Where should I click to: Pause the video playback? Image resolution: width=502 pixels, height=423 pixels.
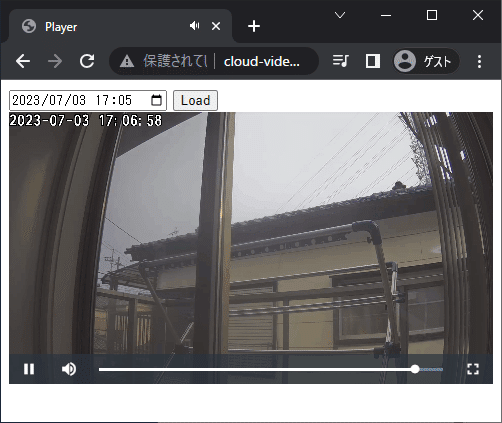point(29,369)
